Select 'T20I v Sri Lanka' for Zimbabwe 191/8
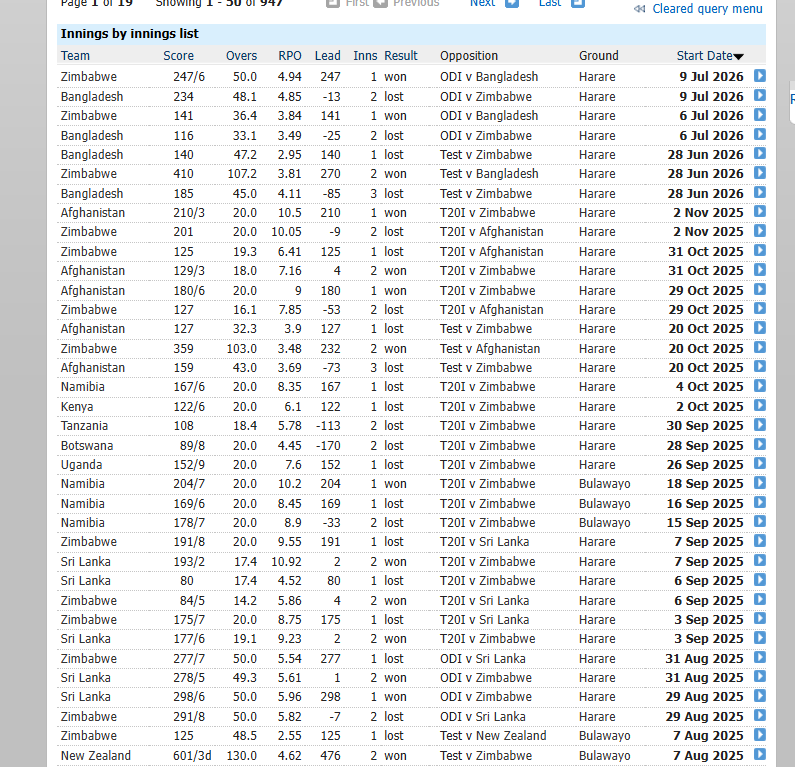 pyautogui.click(x=485, y=541)
